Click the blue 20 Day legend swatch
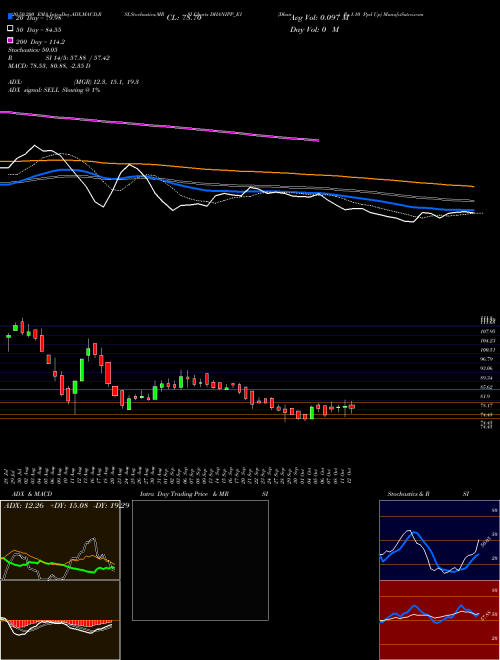The width and height of the screenshot is (500, 660). (x=10, y=17)
